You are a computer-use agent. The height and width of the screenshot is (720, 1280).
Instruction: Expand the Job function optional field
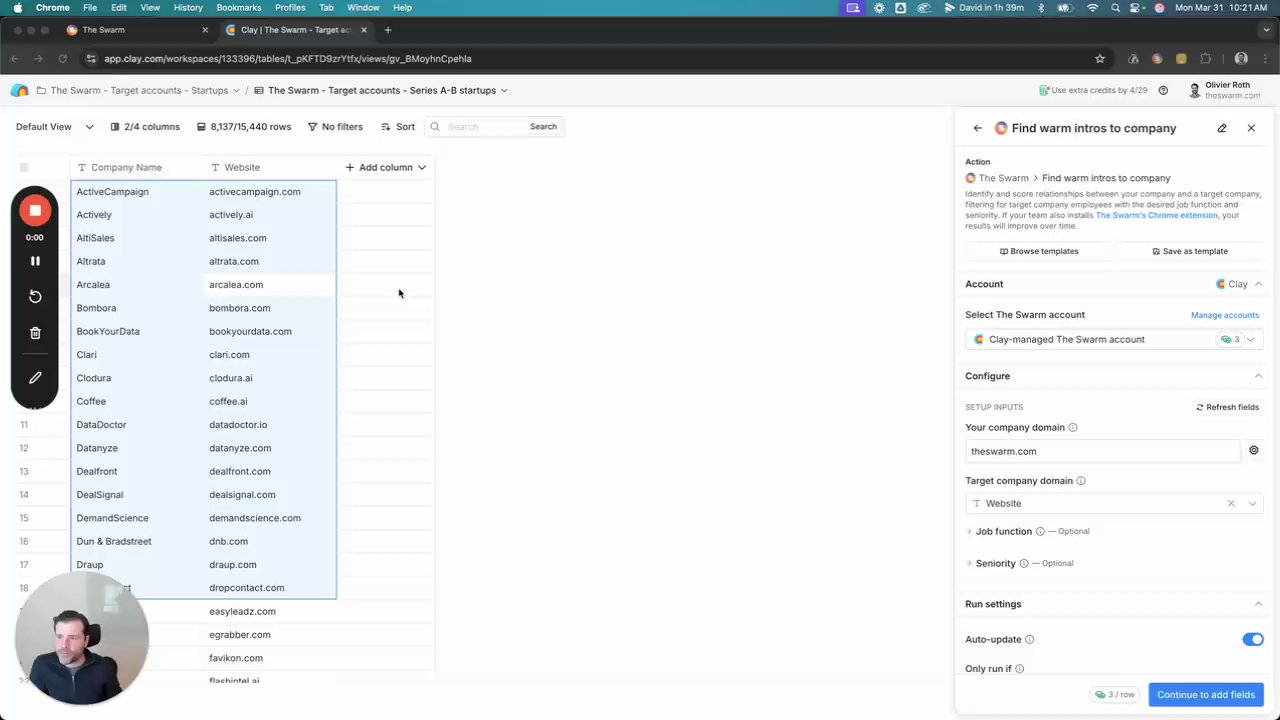click(969, 531)
